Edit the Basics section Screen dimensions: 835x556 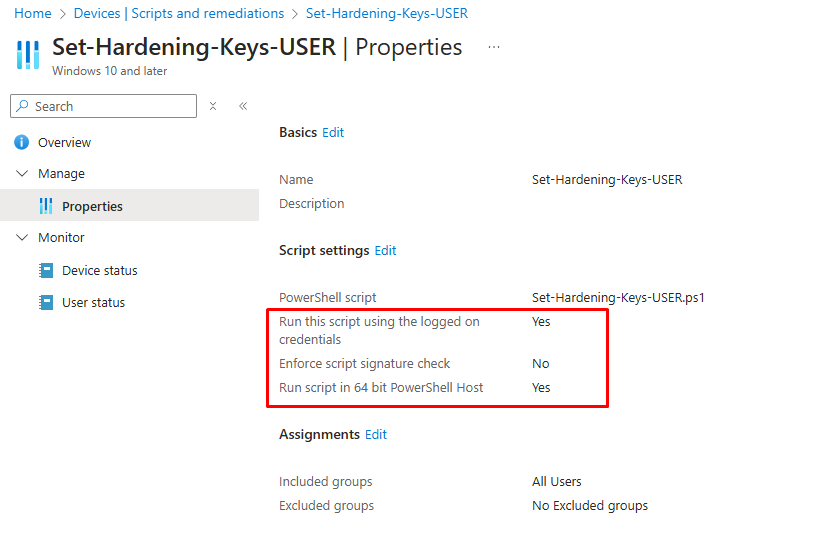(333, 133)
